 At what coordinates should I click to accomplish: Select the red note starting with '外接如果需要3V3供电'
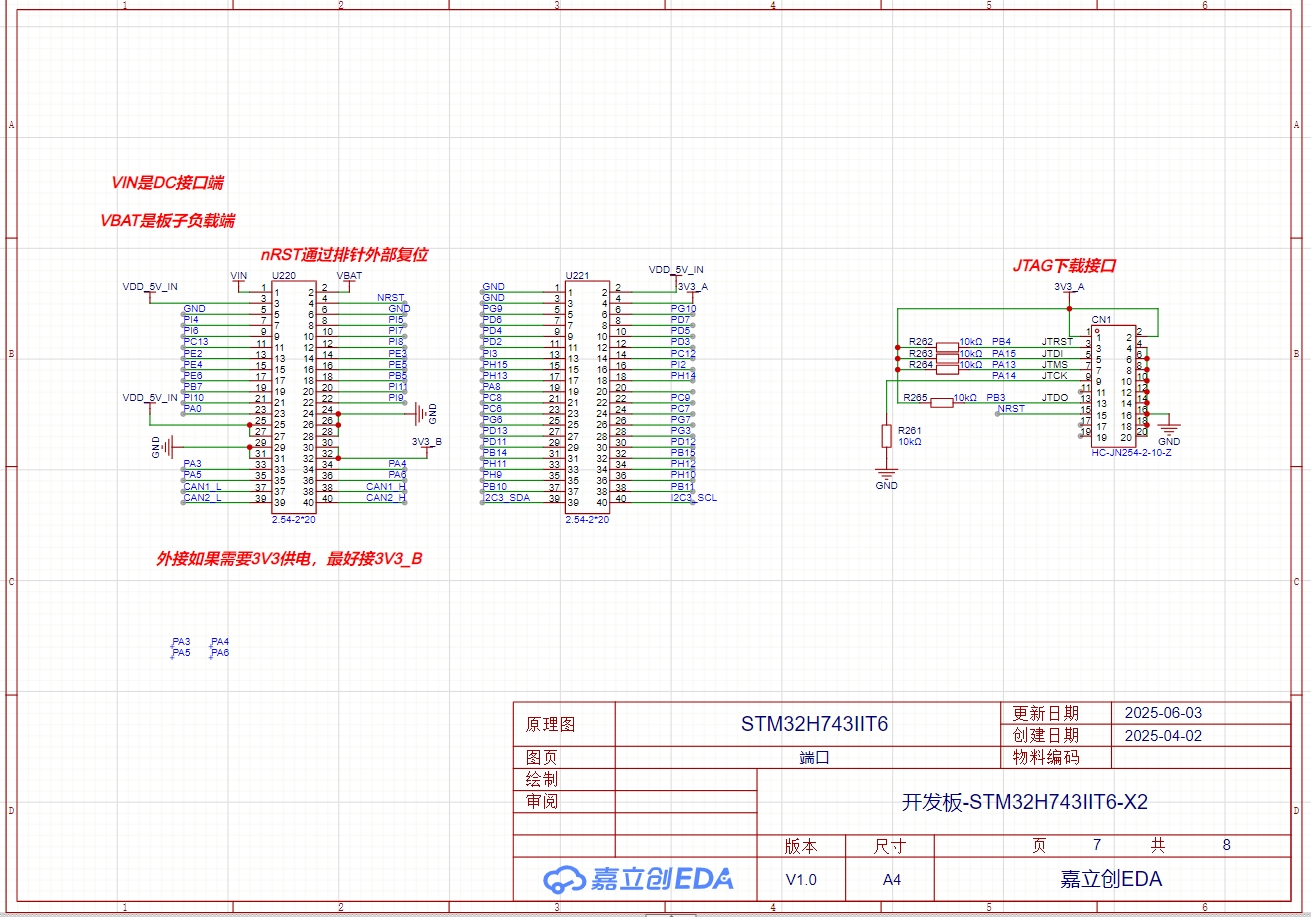click(289, 559)
